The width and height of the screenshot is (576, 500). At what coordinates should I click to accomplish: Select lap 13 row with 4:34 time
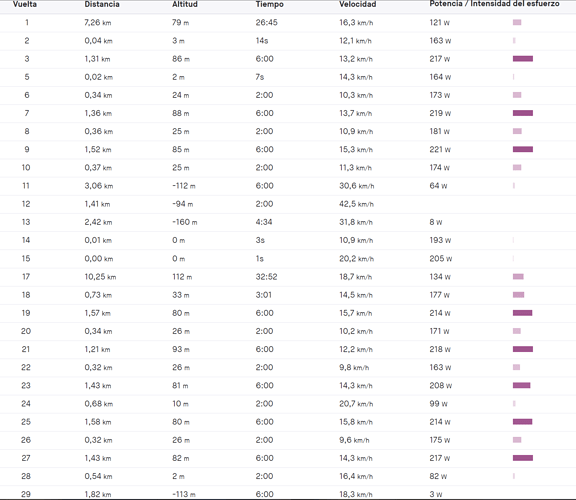click(288, 222)
